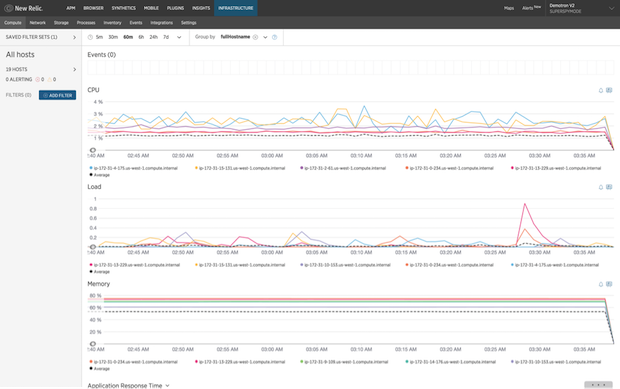Switch to the Processes sub-tab
This screenshot has height=389, width=620.
(86, 23)
